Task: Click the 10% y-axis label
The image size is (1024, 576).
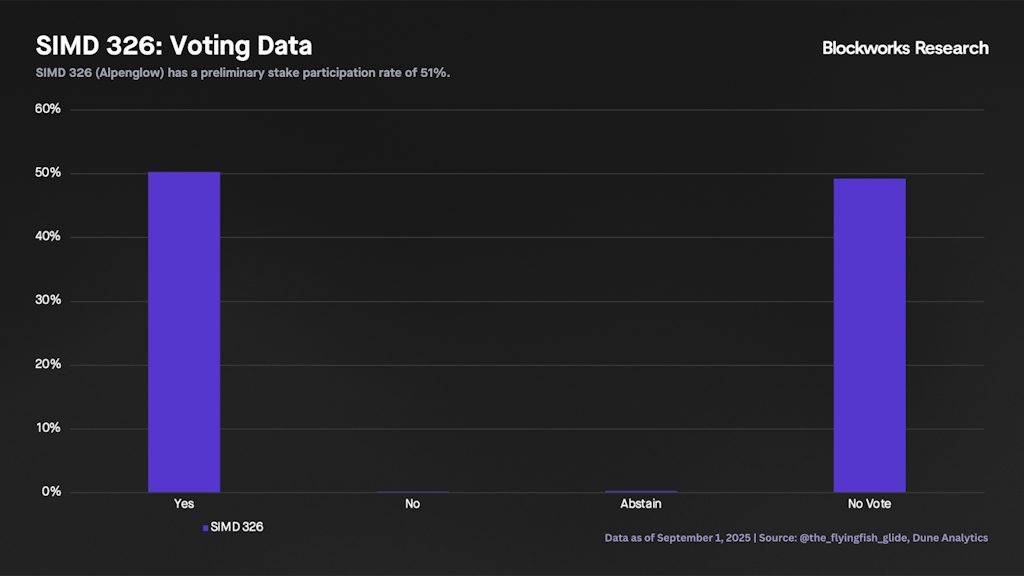Action: coord(48,428)
